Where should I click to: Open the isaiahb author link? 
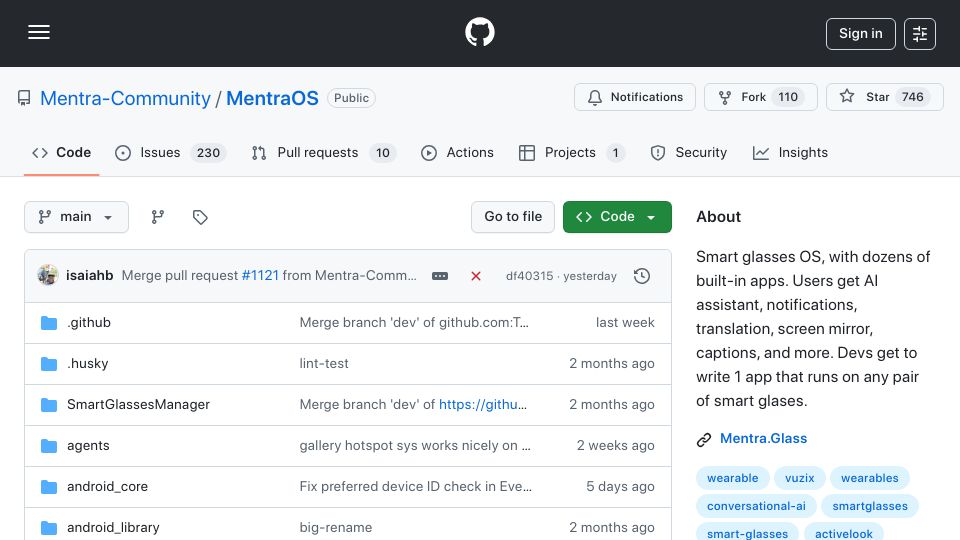pyautogui.click(x=89, y=276)
